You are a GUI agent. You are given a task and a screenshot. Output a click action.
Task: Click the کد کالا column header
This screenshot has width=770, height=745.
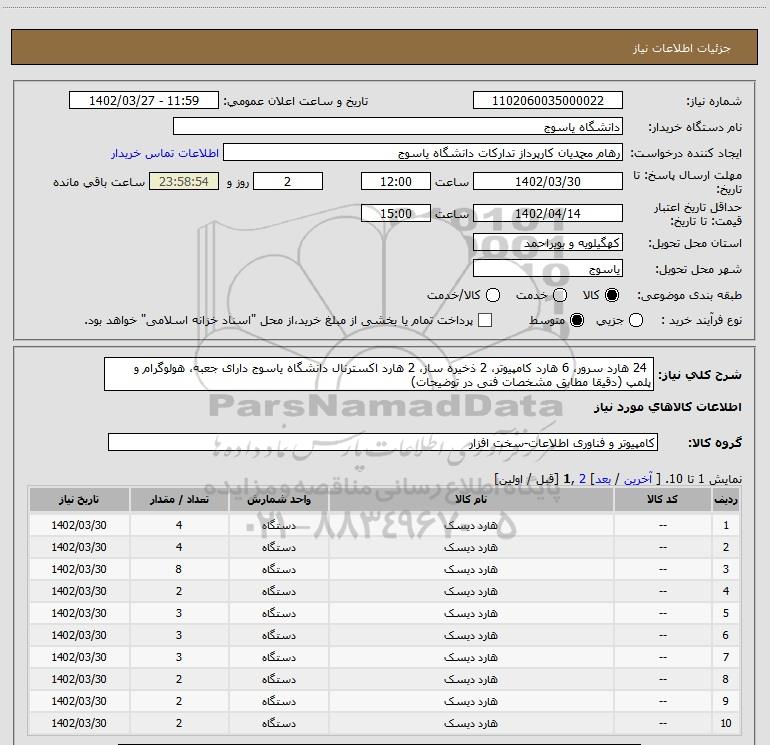[662, 499]
